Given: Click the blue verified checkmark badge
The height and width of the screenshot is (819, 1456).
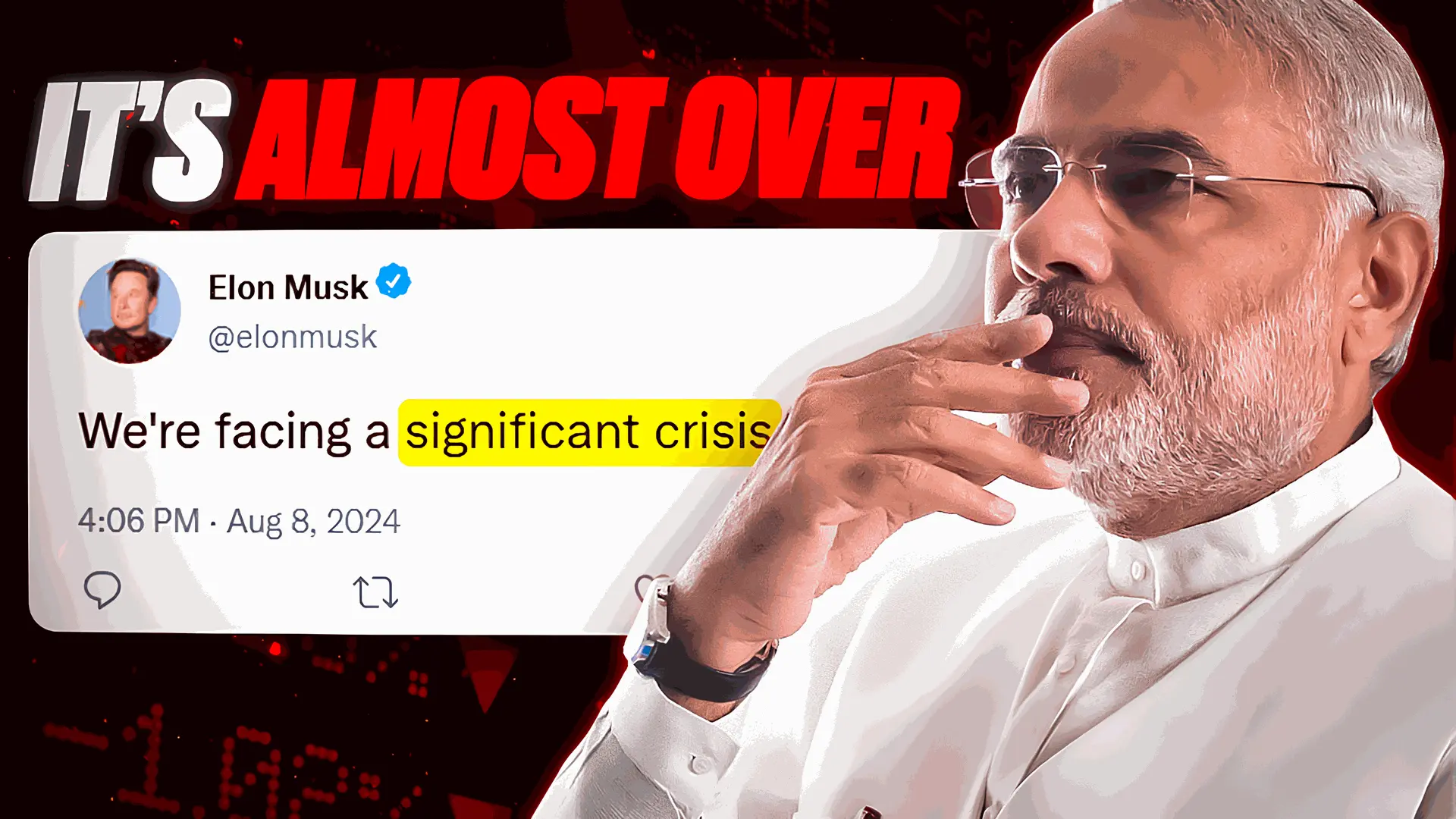Looking at the screenshot, I should [x=394, y=281].
